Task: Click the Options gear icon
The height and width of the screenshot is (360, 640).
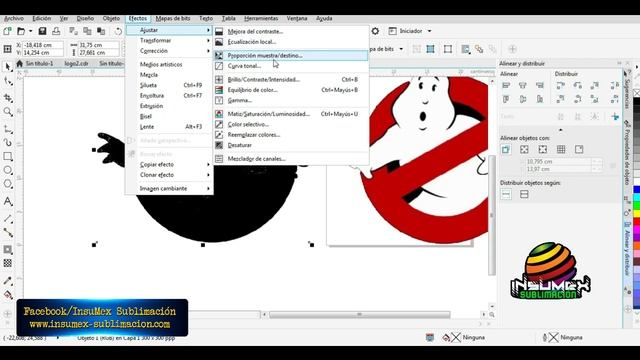Action: click(375, 31)
